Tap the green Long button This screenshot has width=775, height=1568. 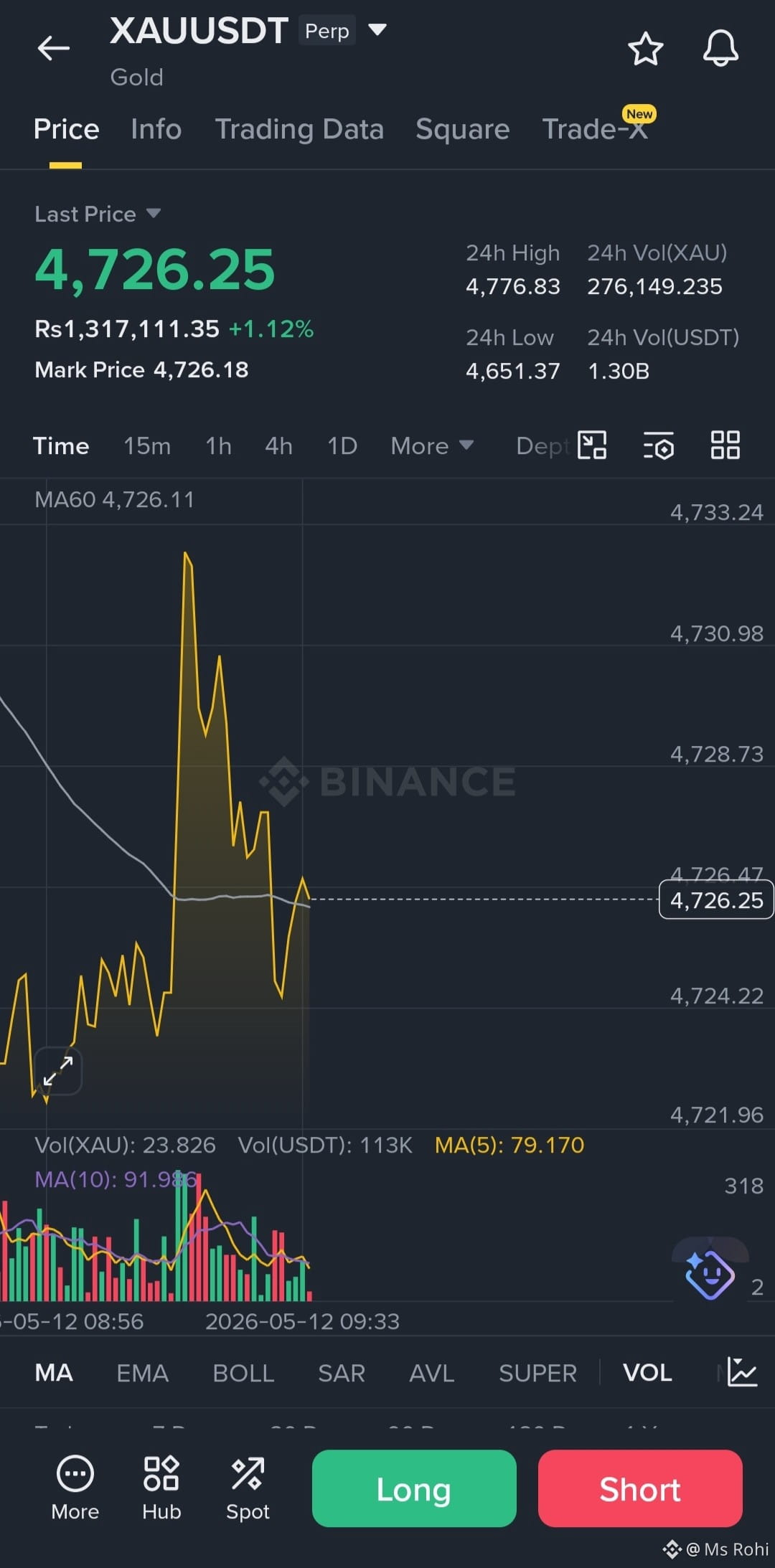(x=414, y=1488)
